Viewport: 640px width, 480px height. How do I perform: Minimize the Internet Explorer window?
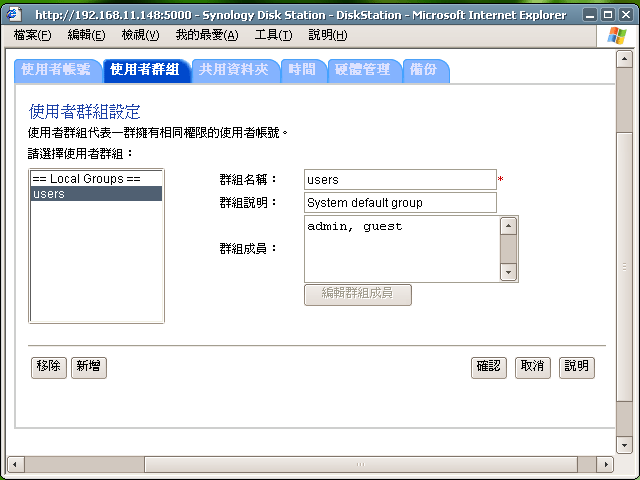[590, 15]
